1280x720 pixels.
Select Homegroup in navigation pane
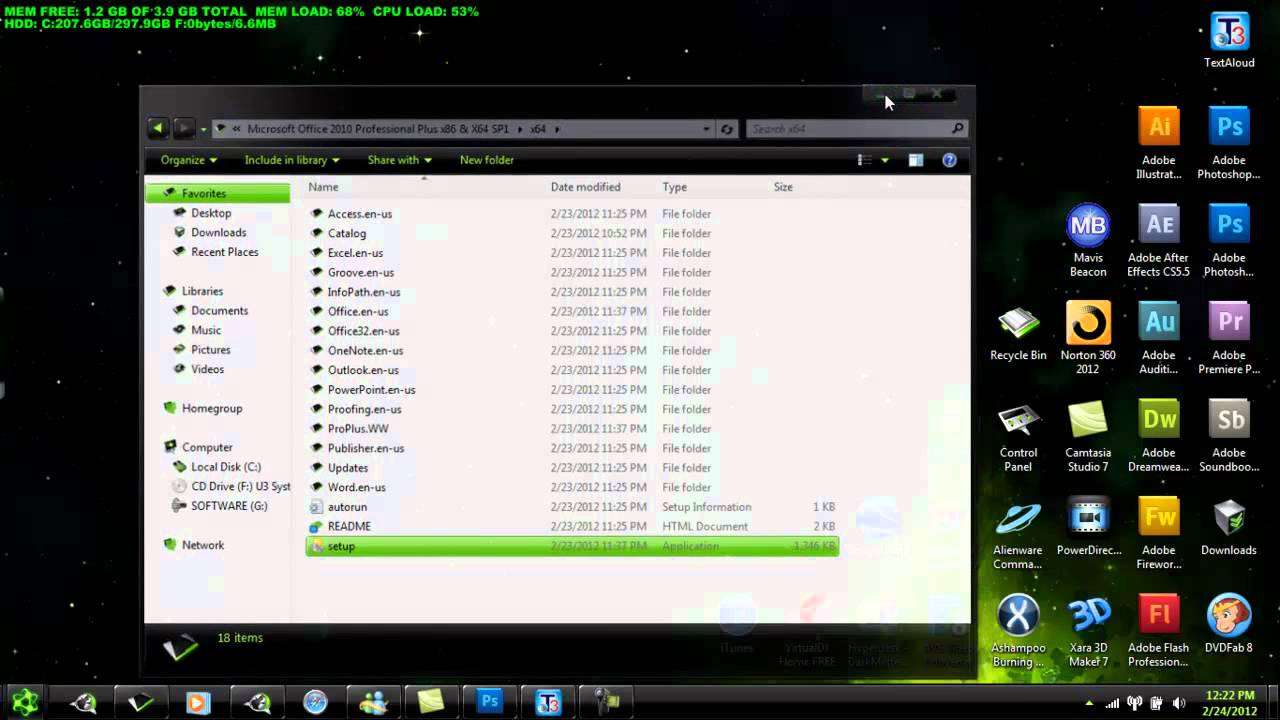(211, 408)
